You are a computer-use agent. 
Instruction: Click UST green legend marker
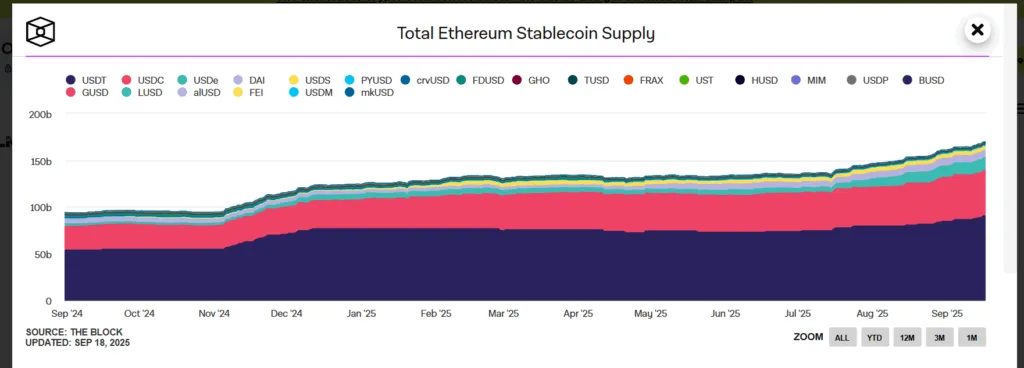point(684,80)
